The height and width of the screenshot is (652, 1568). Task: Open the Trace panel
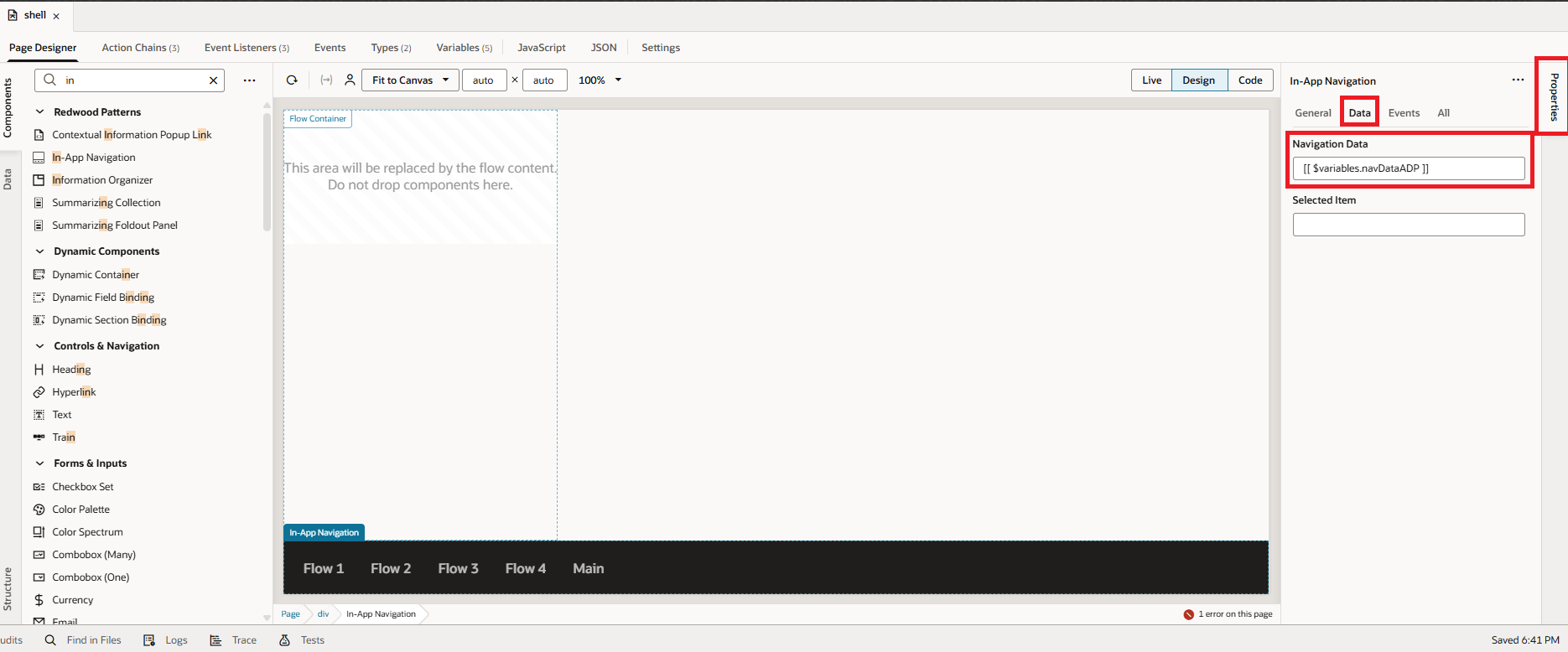click(233, 640)
